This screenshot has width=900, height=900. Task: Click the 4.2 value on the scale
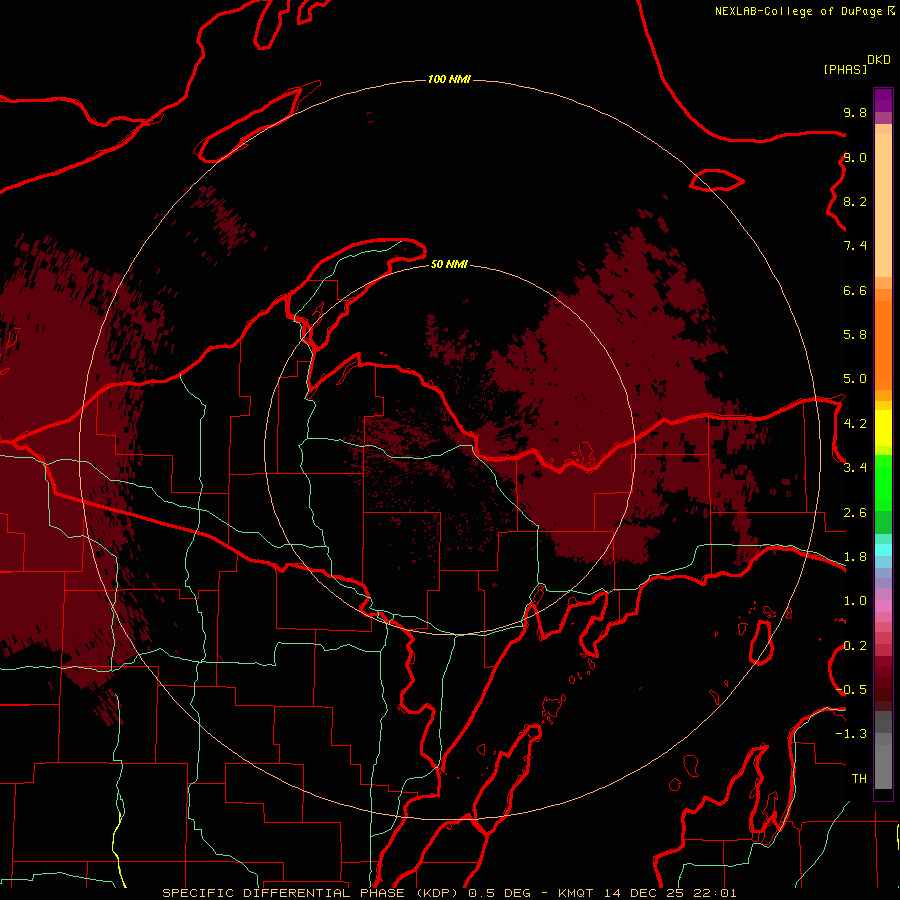855,424
